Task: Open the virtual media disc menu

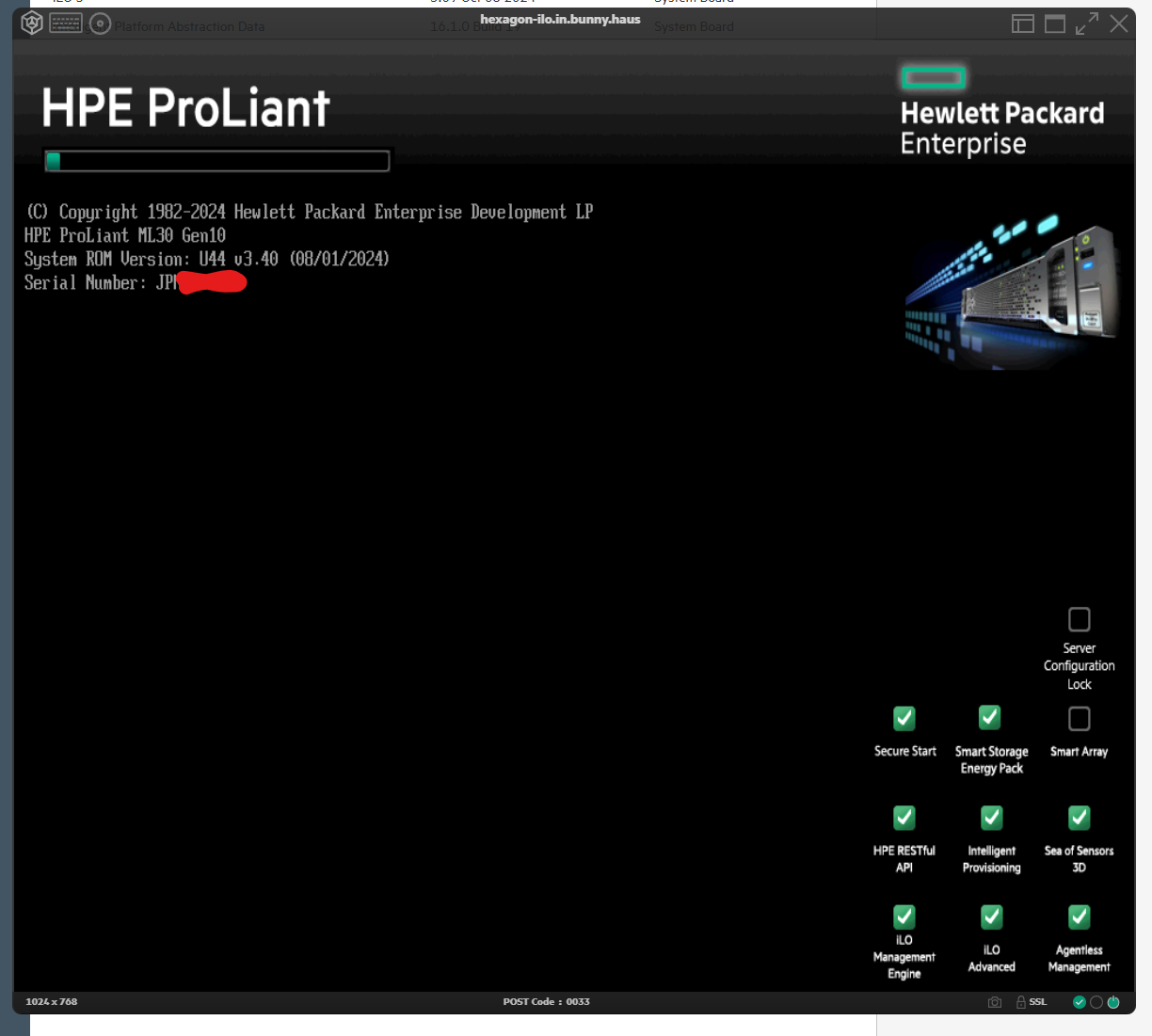Action: (x=100, y=24)
